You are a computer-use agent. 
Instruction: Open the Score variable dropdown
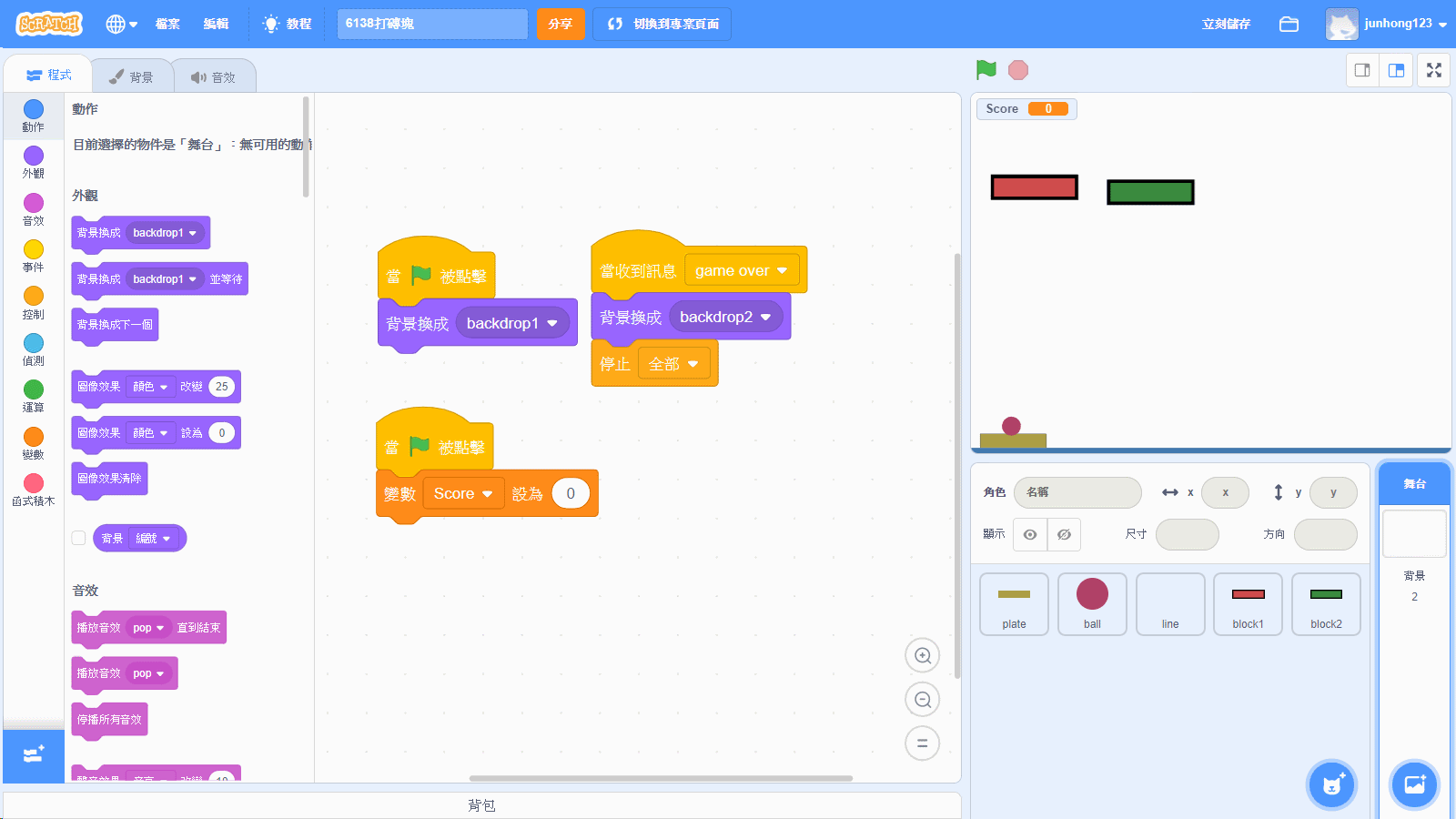click(463, 493)
